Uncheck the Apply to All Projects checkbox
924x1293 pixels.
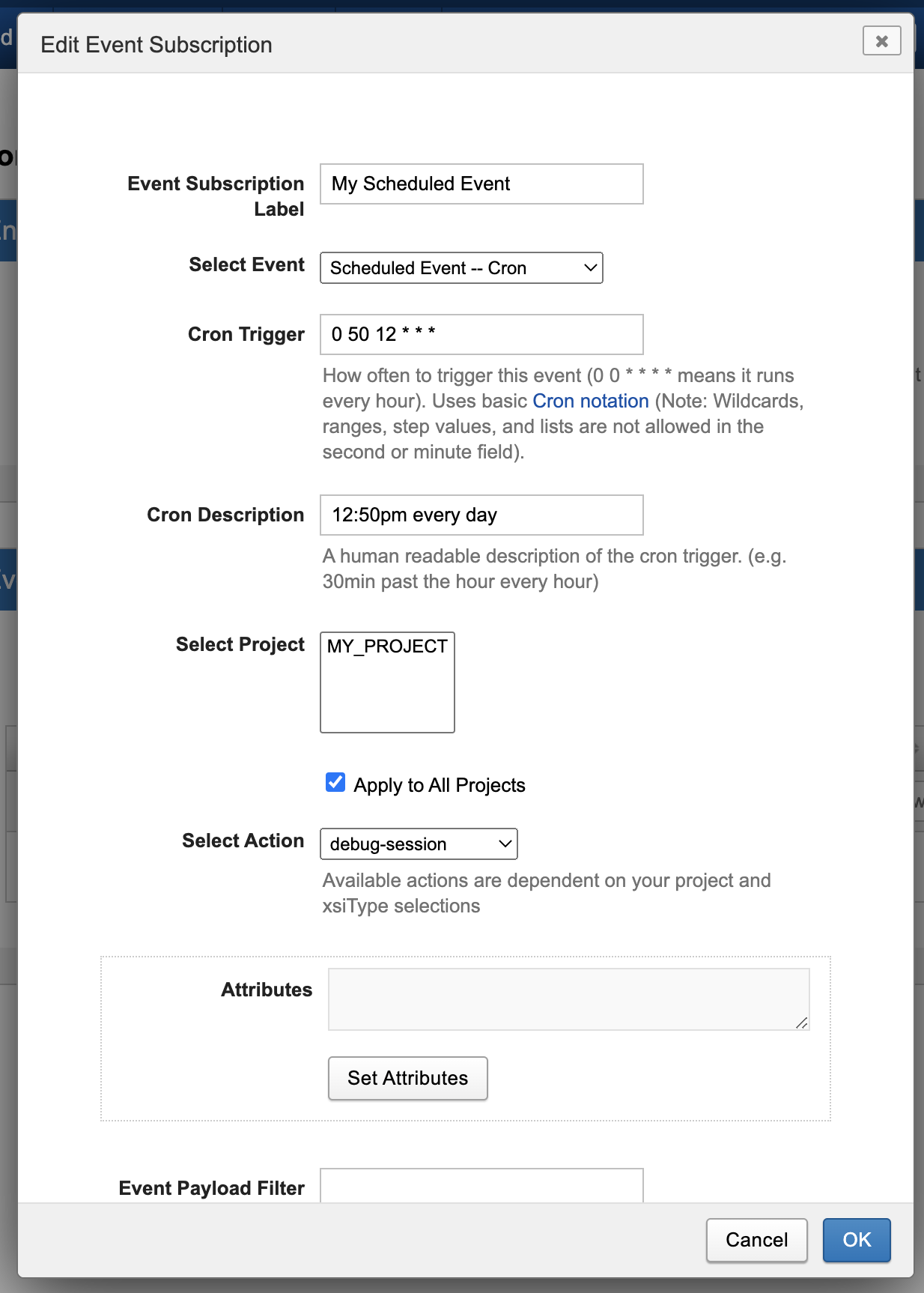coord(335,783)
